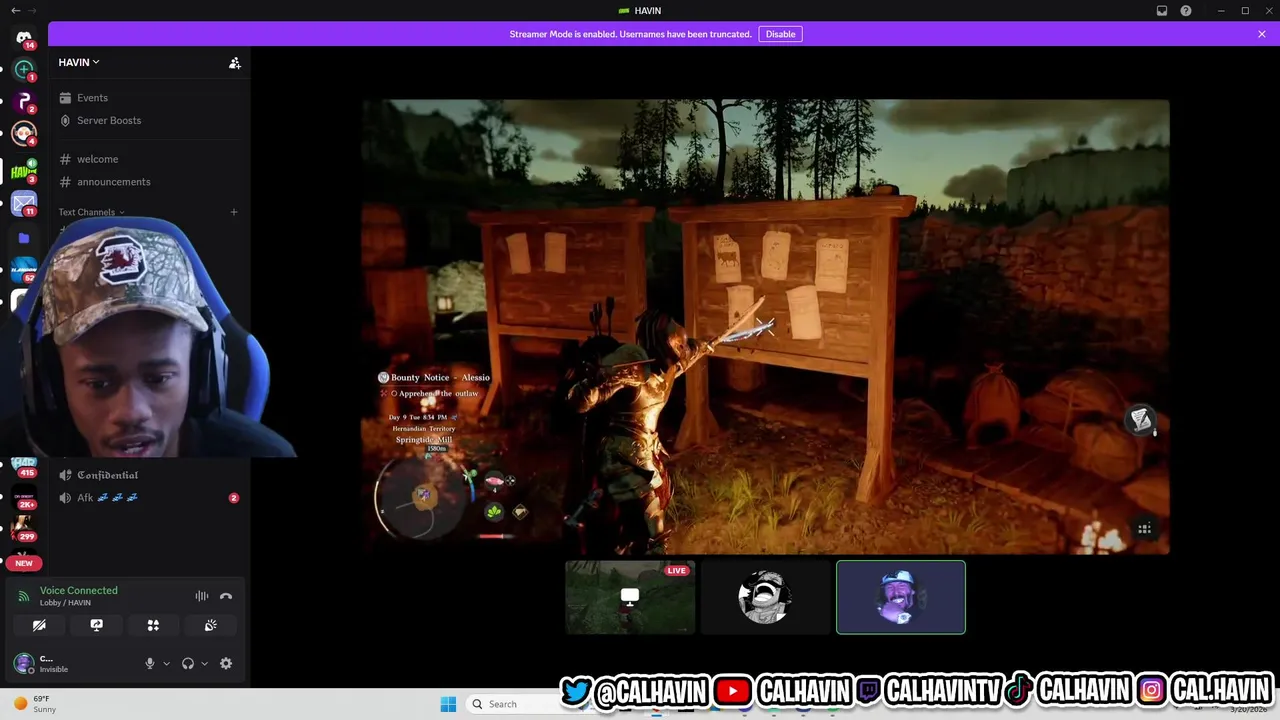Screen dimensions: 1280x720
Task: Click the quill note icon on stream
Action: point(1141,420)
